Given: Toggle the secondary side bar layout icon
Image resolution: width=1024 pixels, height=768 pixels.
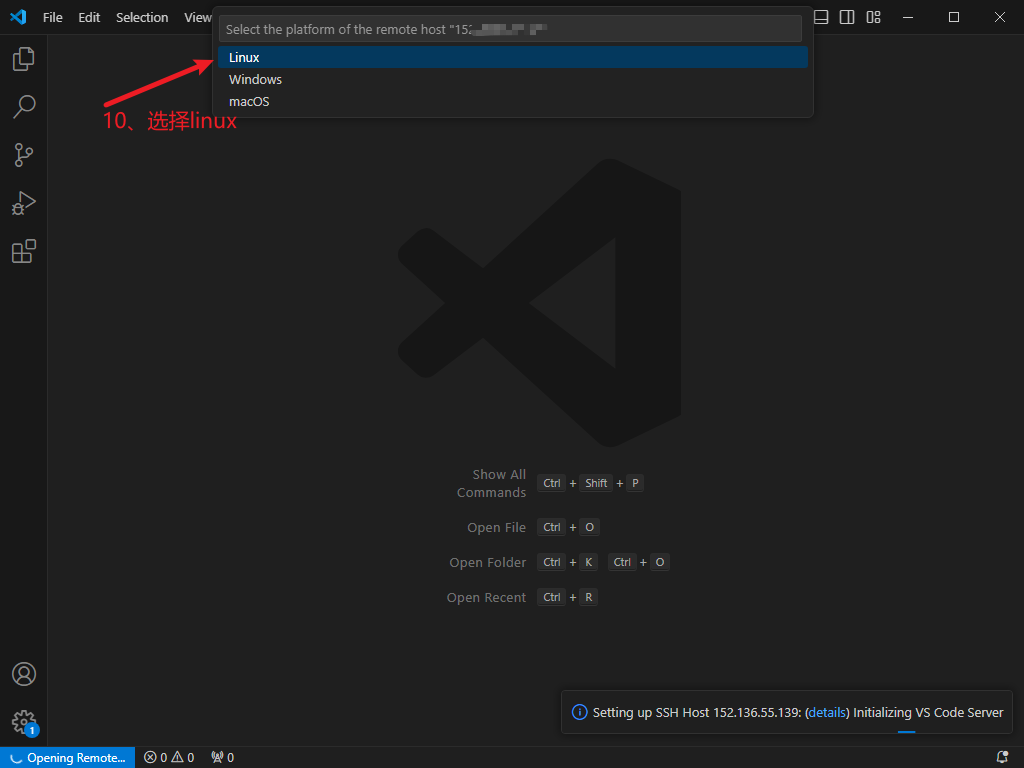Looking at the screenshot, I should (x=847, y=17).
